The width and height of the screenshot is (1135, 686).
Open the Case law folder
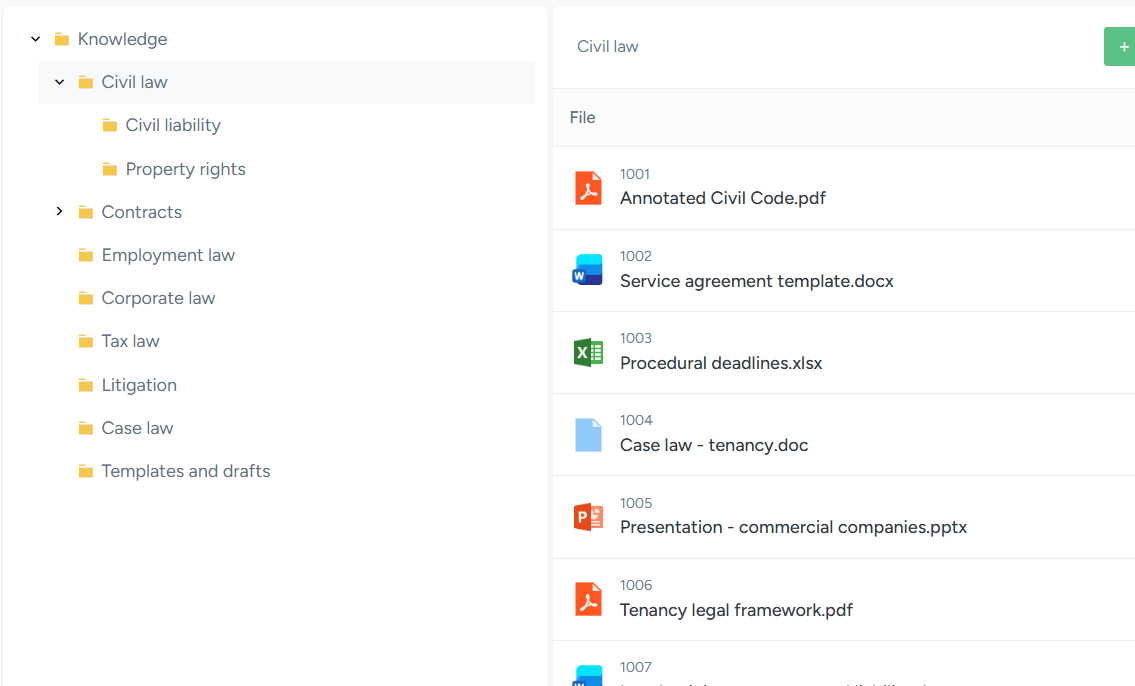[137, 428]
